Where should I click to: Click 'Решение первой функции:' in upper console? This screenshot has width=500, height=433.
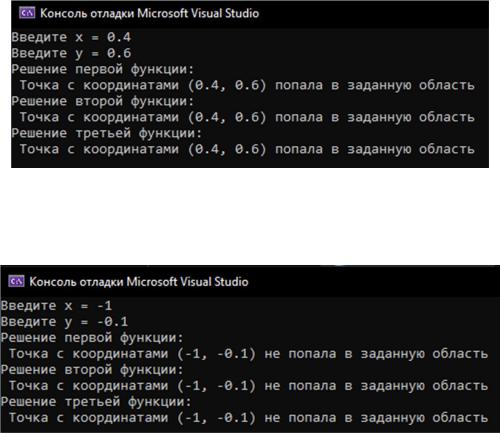coord(103,69)
